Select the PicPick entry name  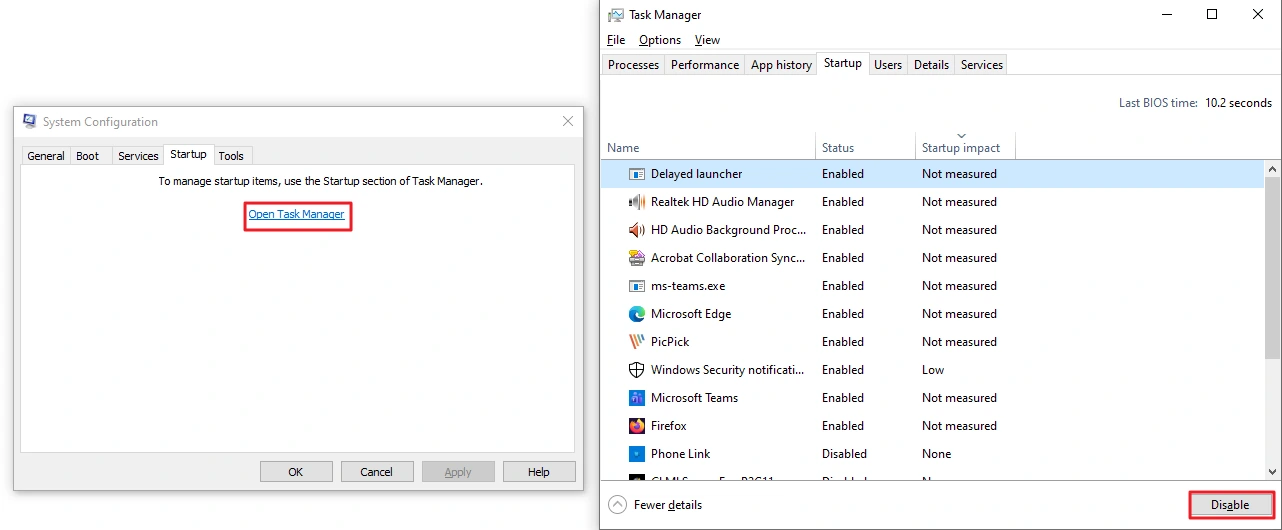pos(670,342)
